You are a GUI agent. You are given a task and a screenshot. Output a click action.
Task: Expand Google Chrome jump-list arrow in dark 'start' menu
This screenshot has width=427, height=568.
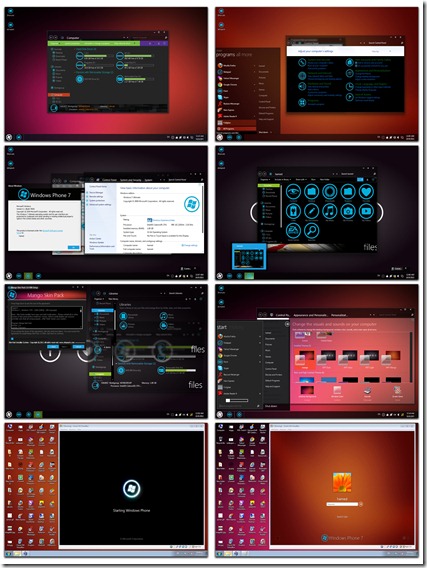click(x=260, y=355)
